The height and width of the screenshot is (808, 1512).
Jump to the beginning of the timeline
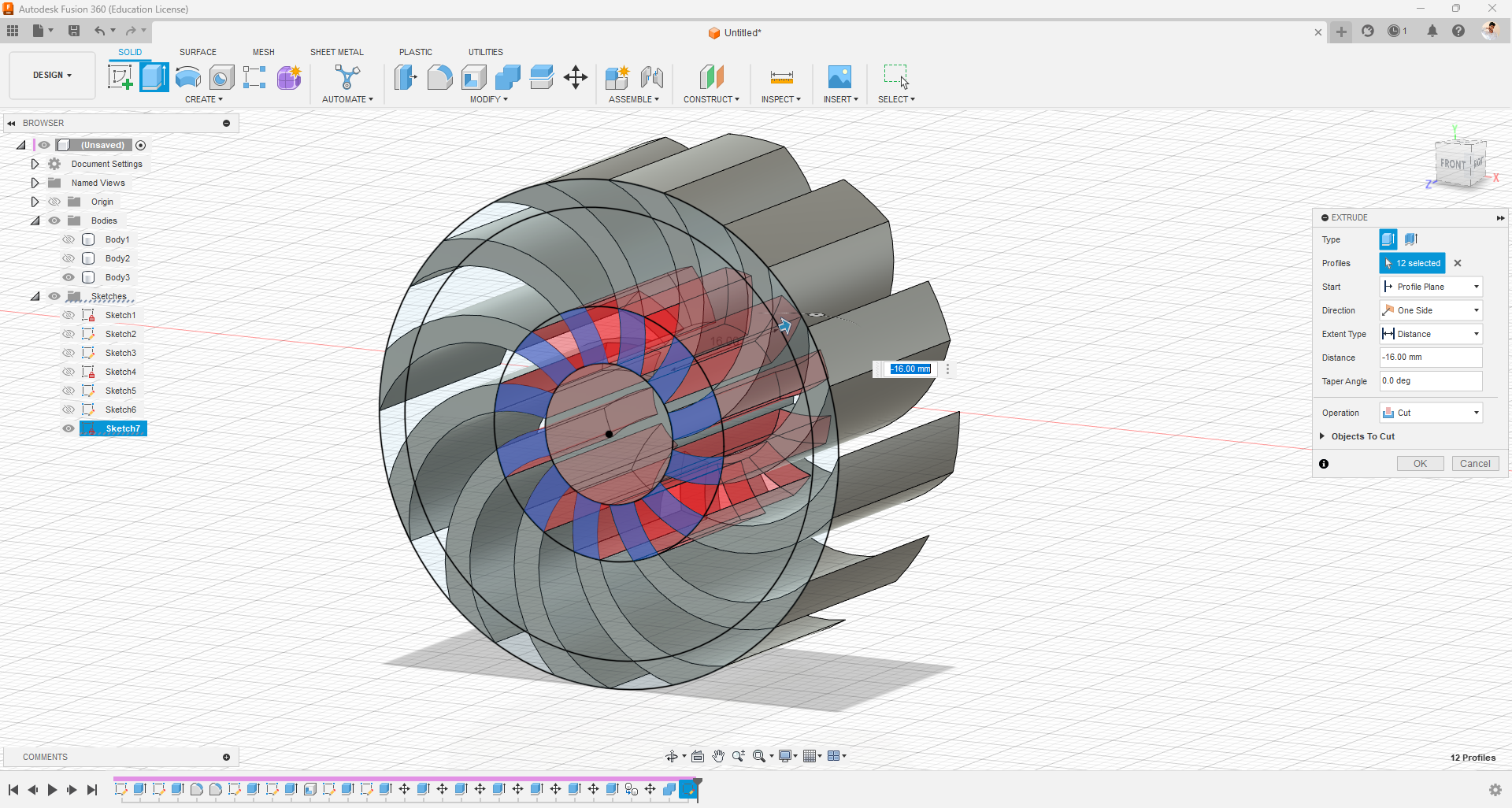coord(13,790)
